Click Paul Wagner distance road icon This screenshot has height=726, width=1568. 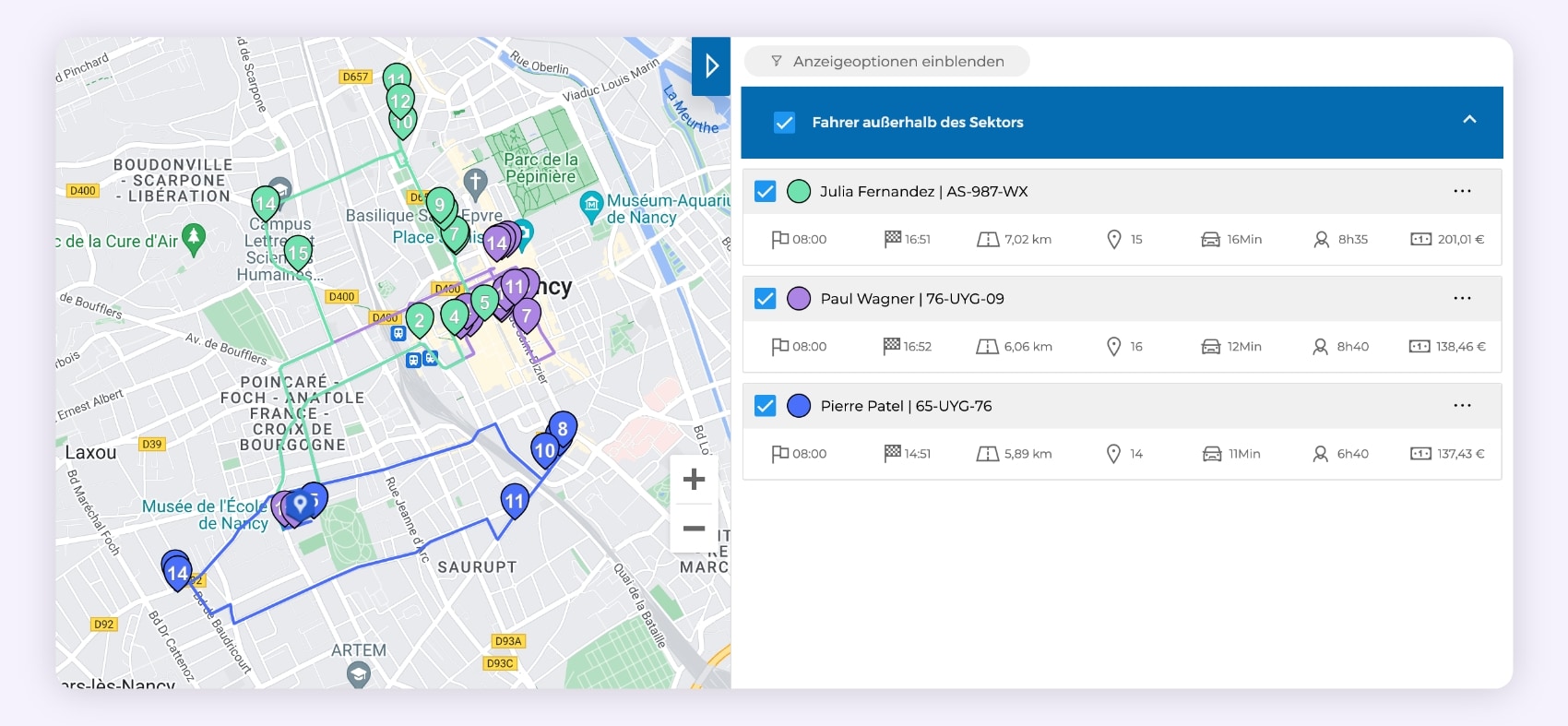(987, 346)
